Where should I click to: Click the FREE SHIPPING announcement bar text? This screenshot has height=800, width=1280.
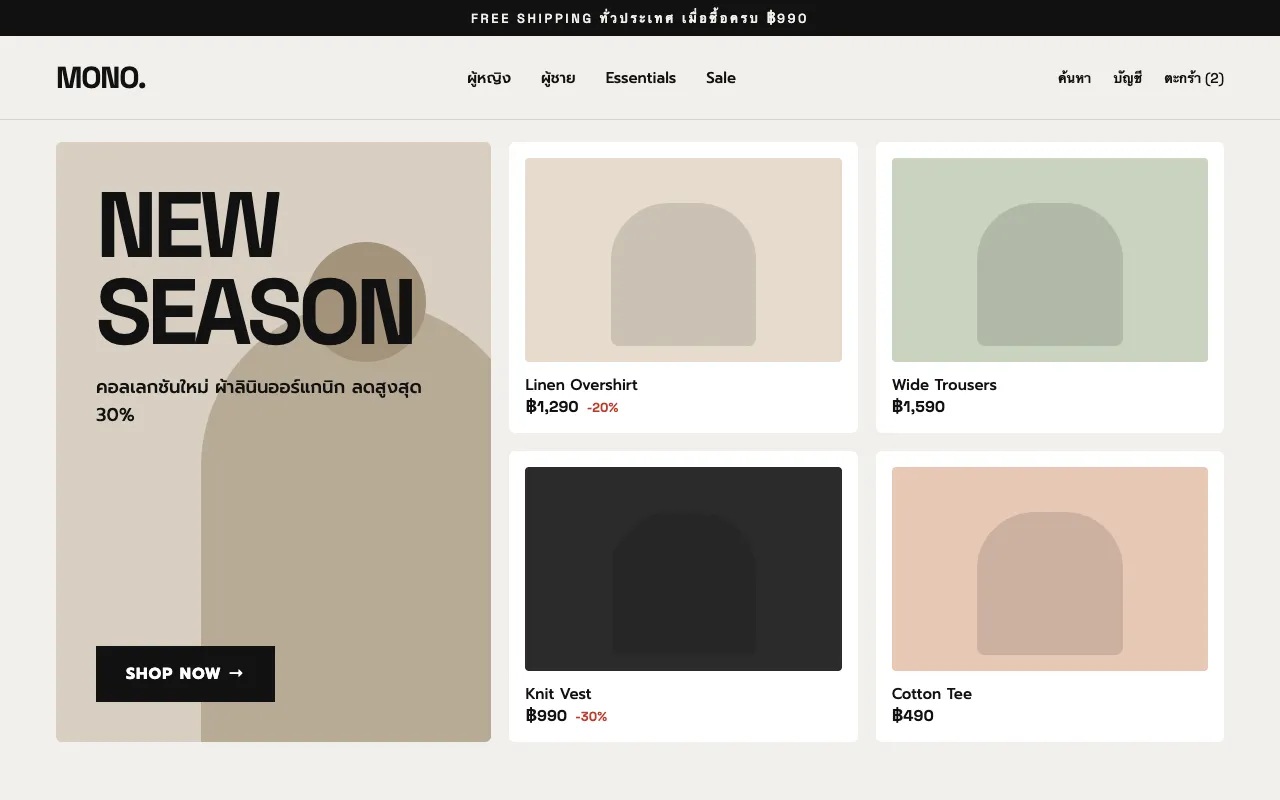click(639, 18)
